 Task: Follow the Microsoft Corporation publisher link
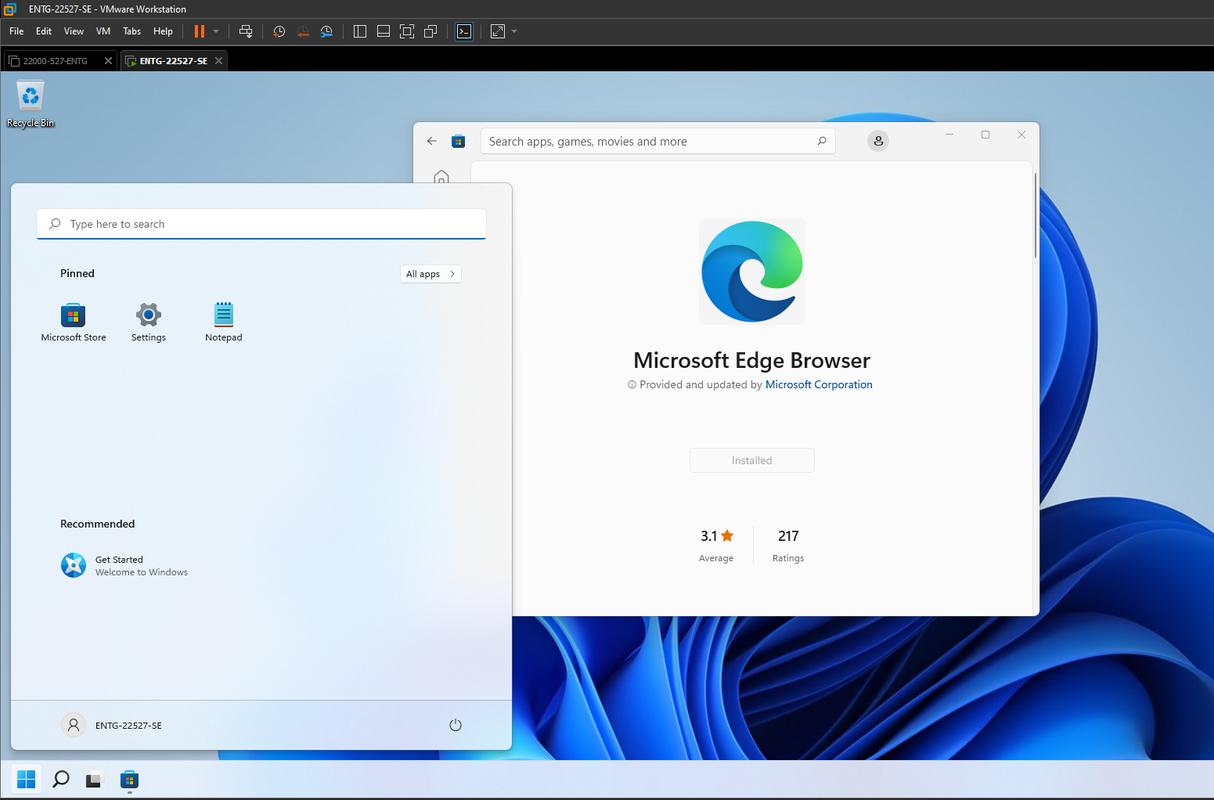pyautogui.click(x=819, y=385)
